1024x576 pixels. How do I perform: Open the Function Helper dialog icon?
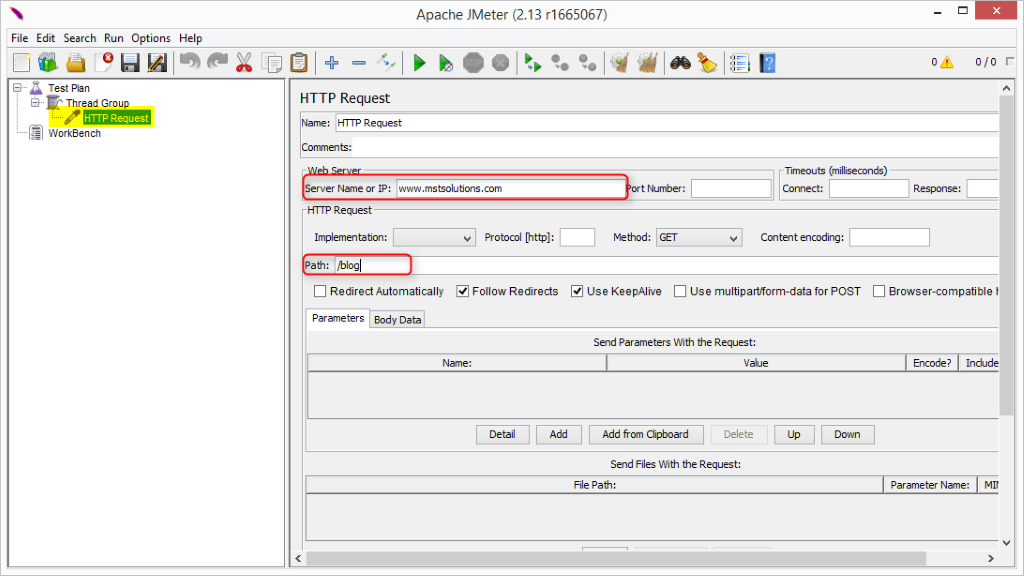[740, 63]
